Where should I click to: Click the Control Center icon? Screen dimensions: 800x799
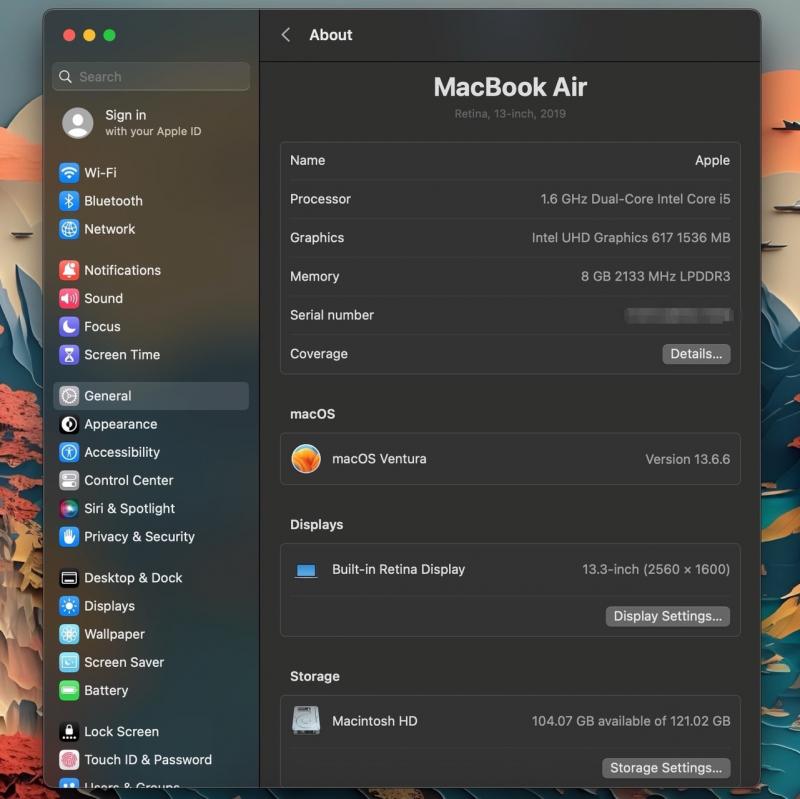coord(69,480)
